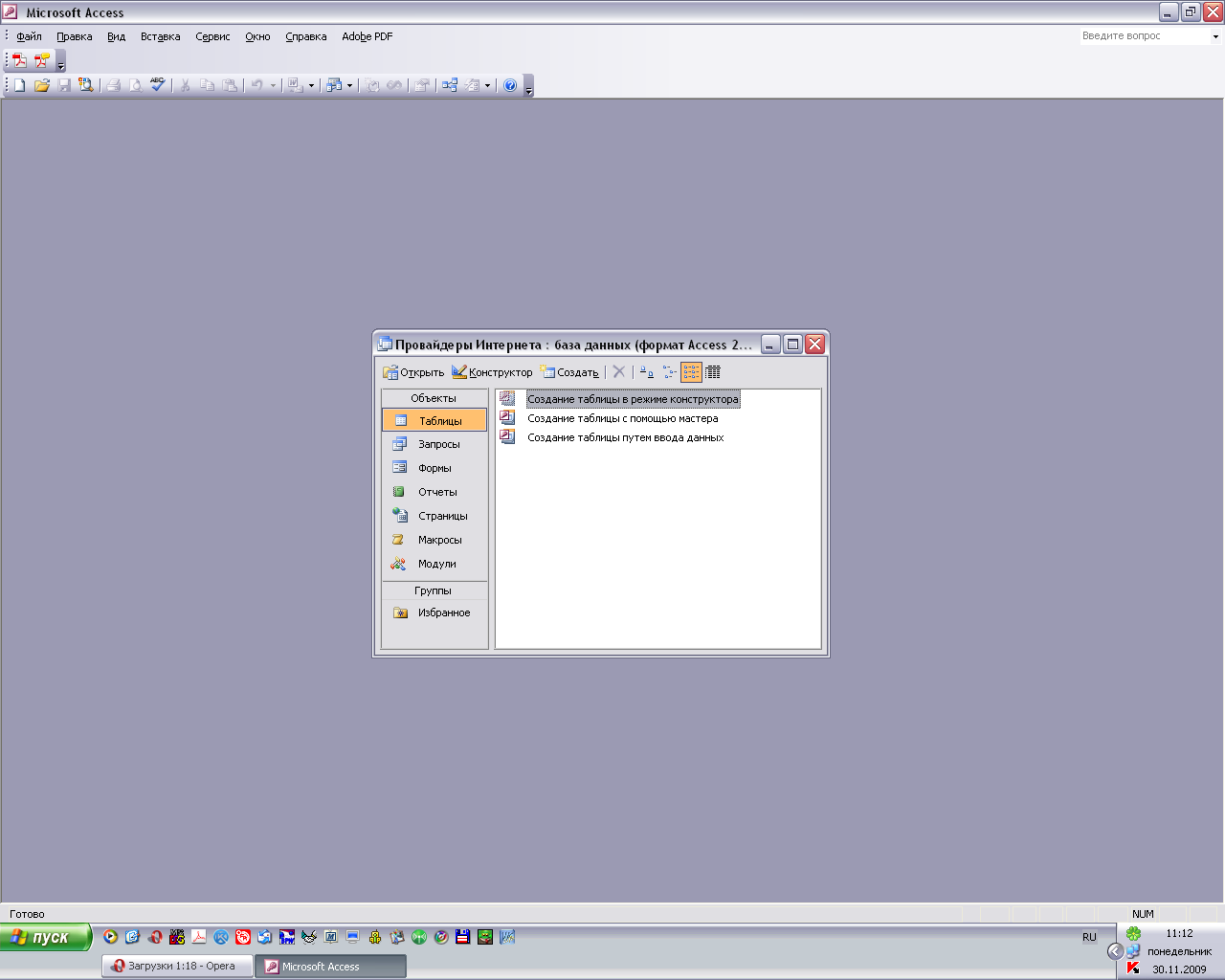Click the Группы group header
The image size is (1225, 980).
pos(434,590)
